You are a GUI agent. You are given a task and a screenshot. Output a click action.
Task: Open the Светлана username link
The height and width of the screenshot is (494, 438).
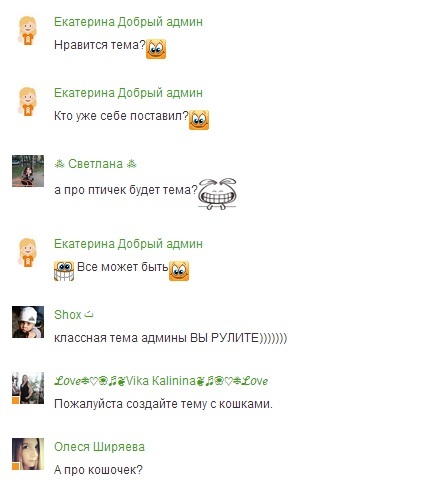(96, 164)
